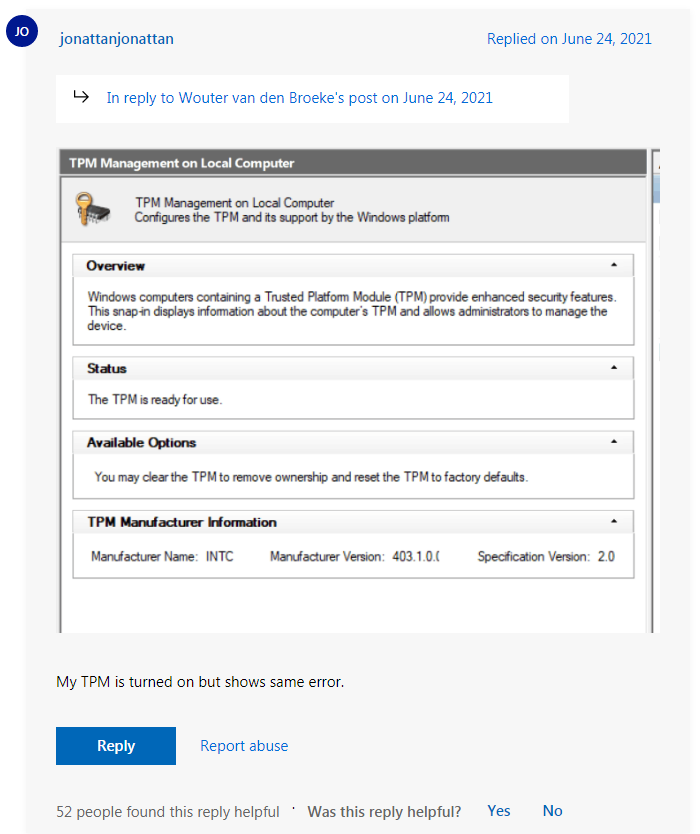This screenshot has height=834, width=700.
Task: Open jonattanjonattan user profile link
Action: click(x=116, y=39)
